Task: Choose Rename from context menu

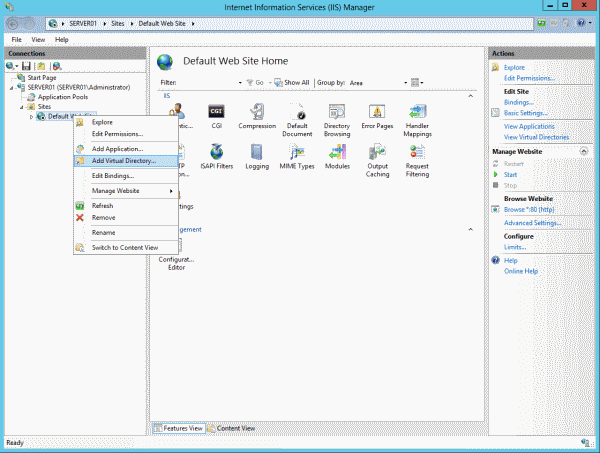Action: [126, 233]
